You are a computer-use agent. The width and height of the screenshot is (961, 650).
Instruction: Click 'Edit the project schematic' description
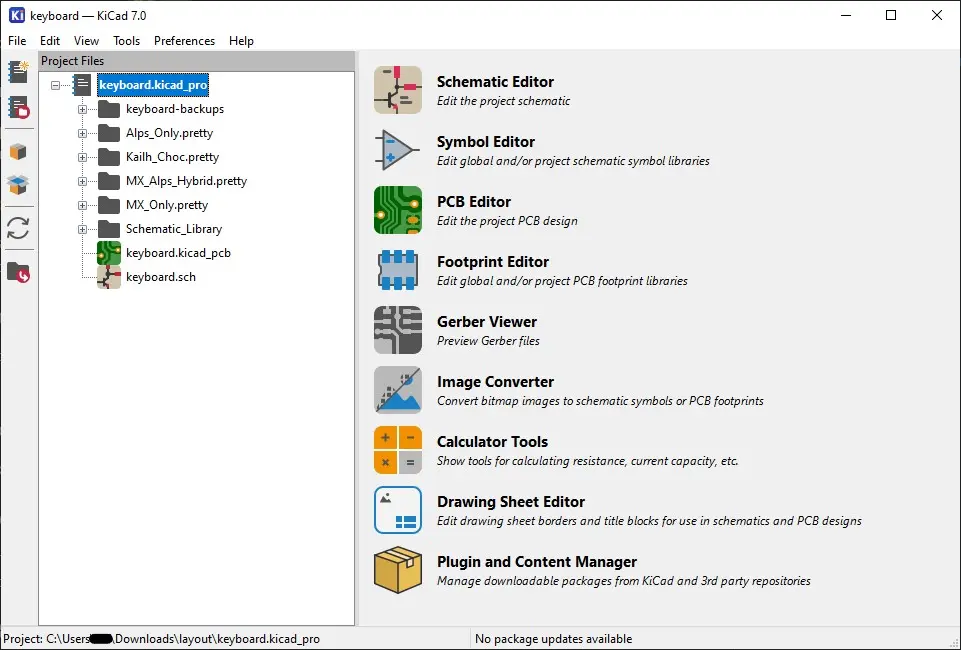[x=503, y=101]
